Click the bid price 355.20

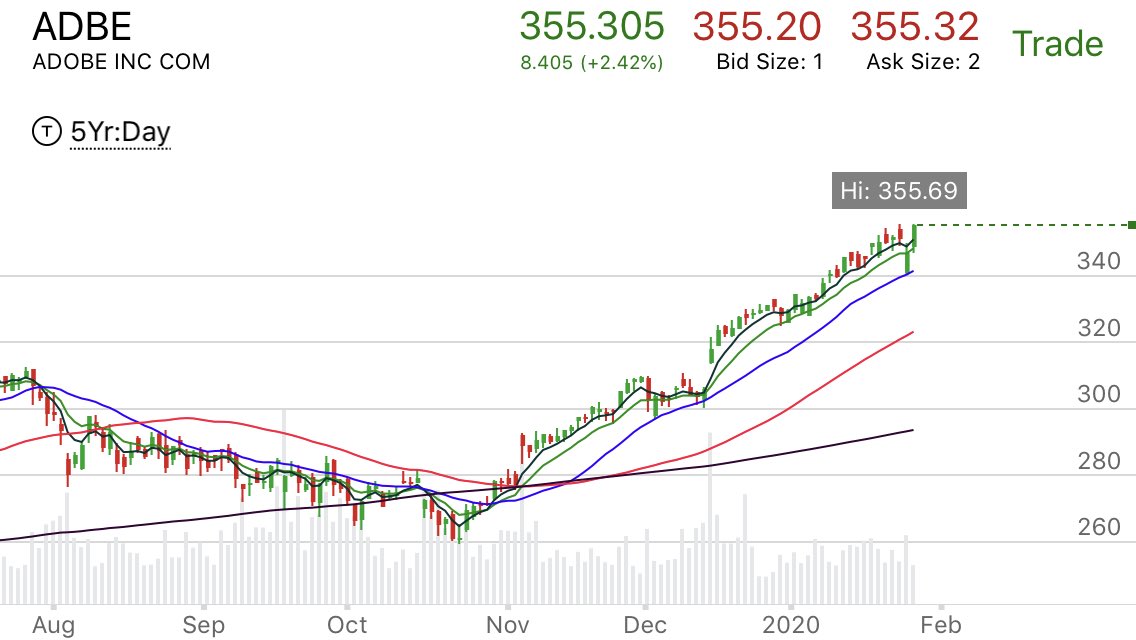(757, 27)
